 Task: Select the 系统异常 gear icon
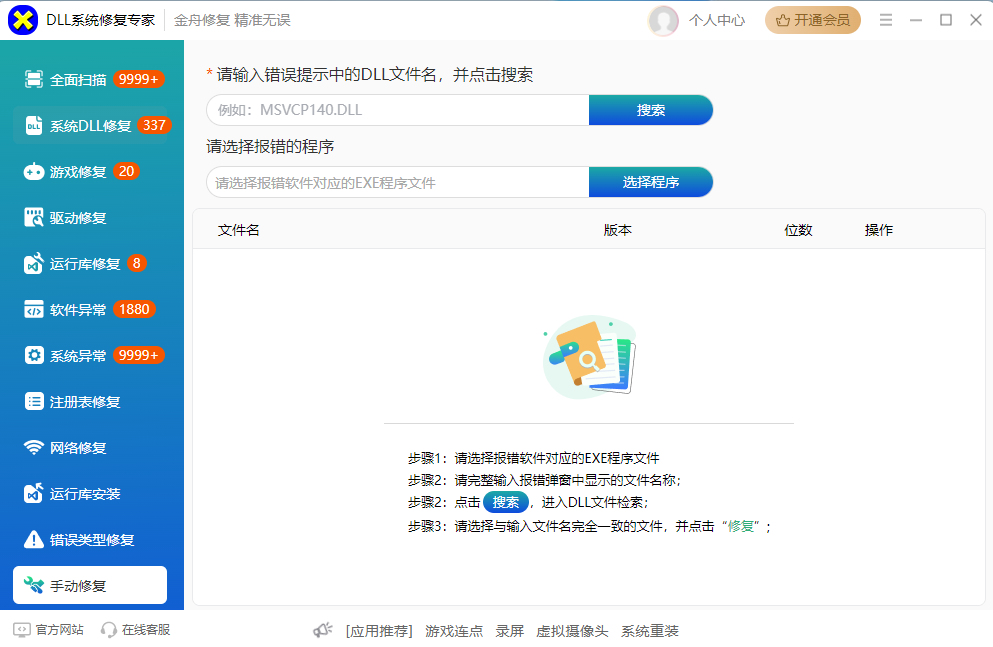[34, 356]
